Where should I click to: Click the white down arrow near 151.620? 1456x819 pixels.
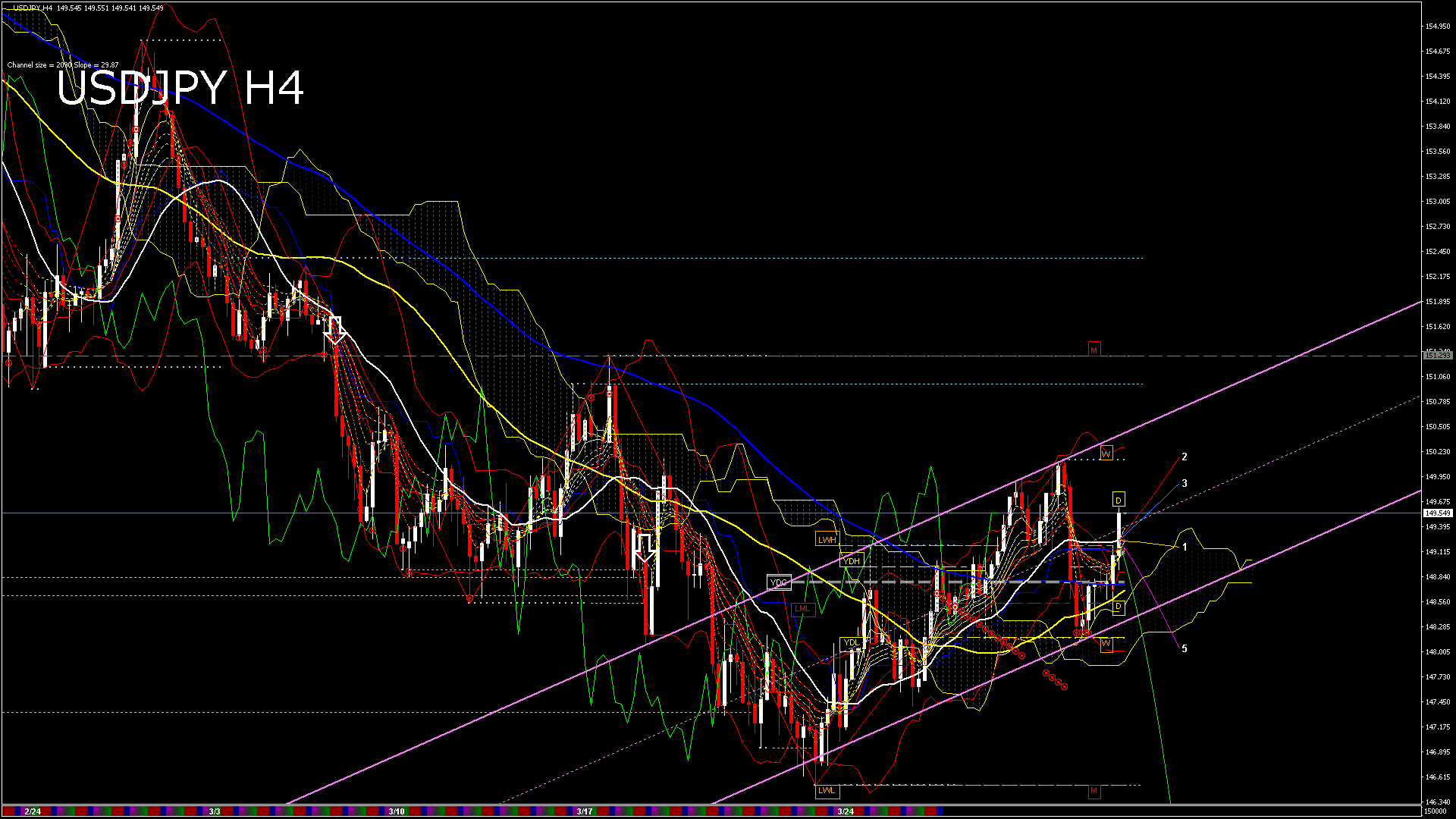(x=335, y=330)
